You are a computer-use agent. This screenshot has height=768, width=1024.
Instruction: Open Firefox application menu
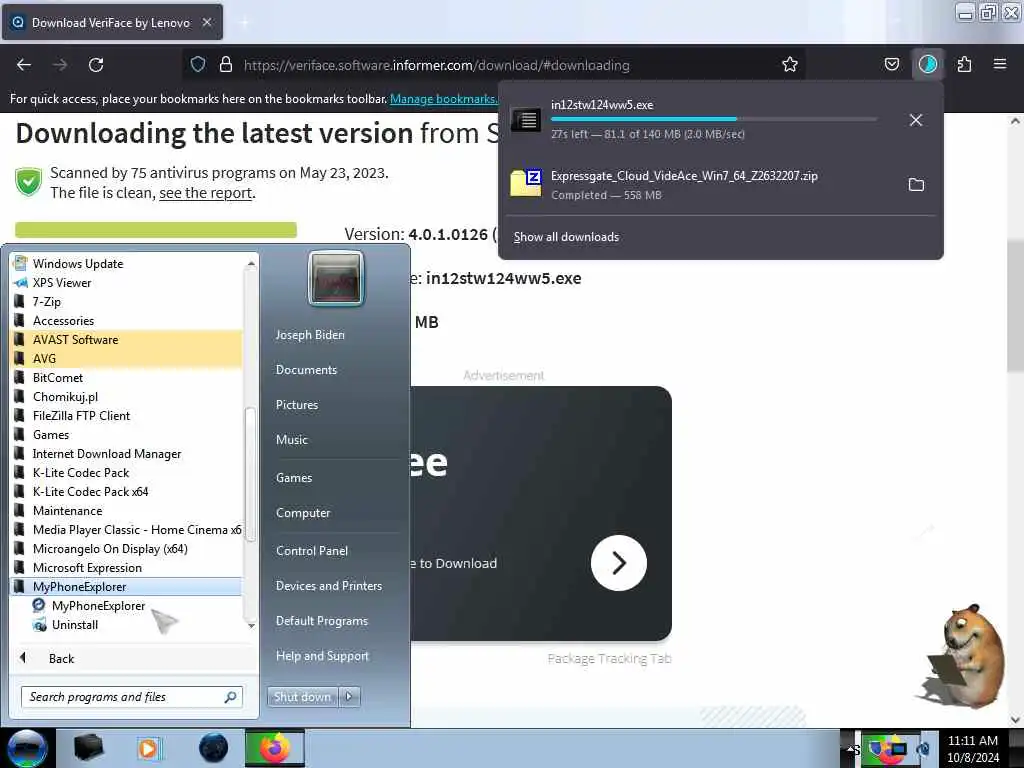[999, 65]
